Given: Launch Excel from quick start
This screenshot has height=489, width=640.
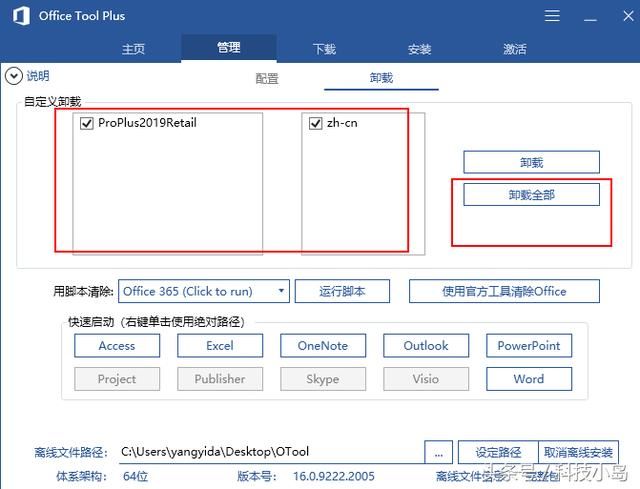Looking at the screenshot, I should coord(220,346).
